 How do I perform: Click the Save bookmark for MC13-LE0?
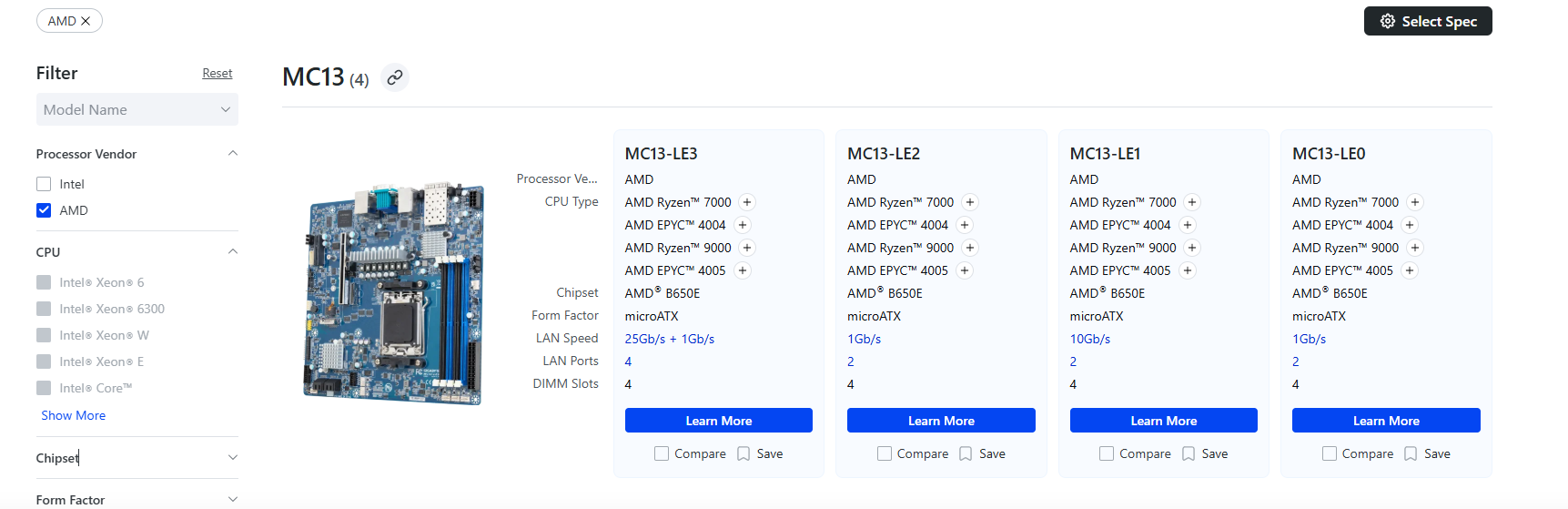click(1411, 453)
